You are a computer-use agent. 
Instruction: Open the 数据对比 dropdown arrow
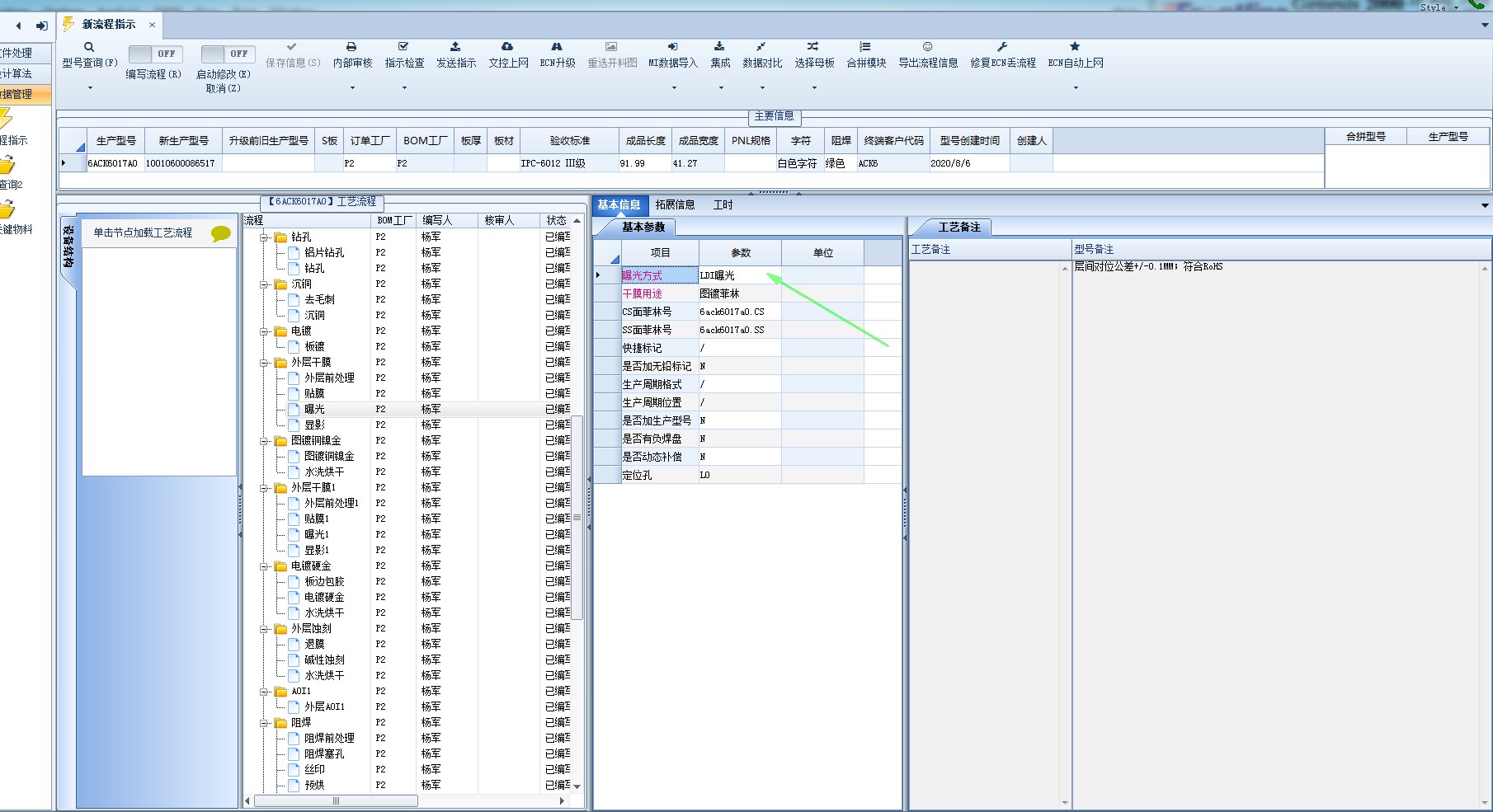[762, 87]
